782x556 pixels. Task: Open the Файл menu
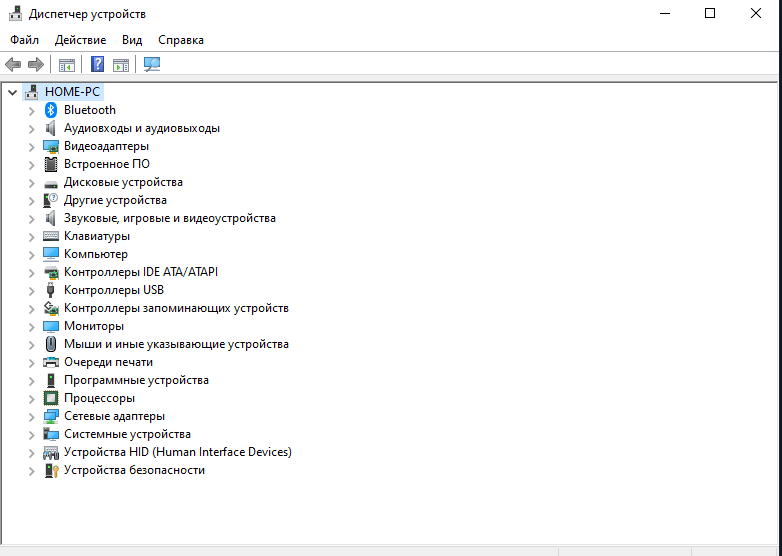[24, 40]
